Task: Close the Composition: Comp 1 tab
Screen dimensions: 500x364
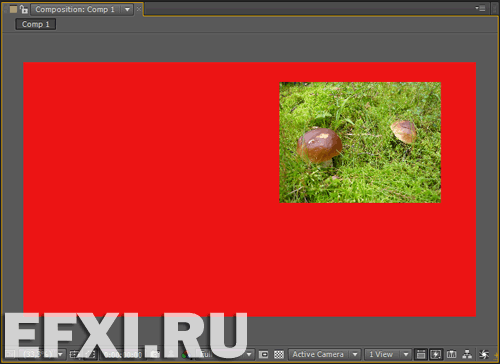Action: [x=139, y=9]
